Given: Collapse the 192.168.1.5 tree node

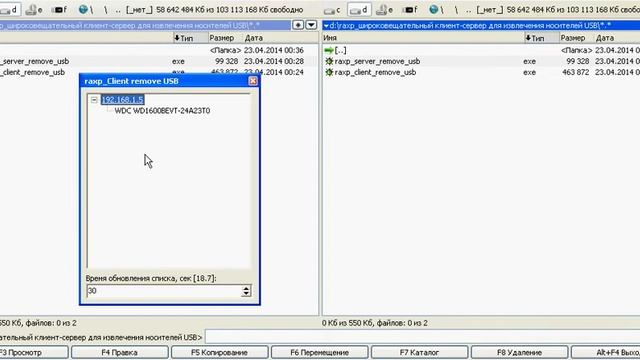Looking at the screenshot, I should [94, 100].
